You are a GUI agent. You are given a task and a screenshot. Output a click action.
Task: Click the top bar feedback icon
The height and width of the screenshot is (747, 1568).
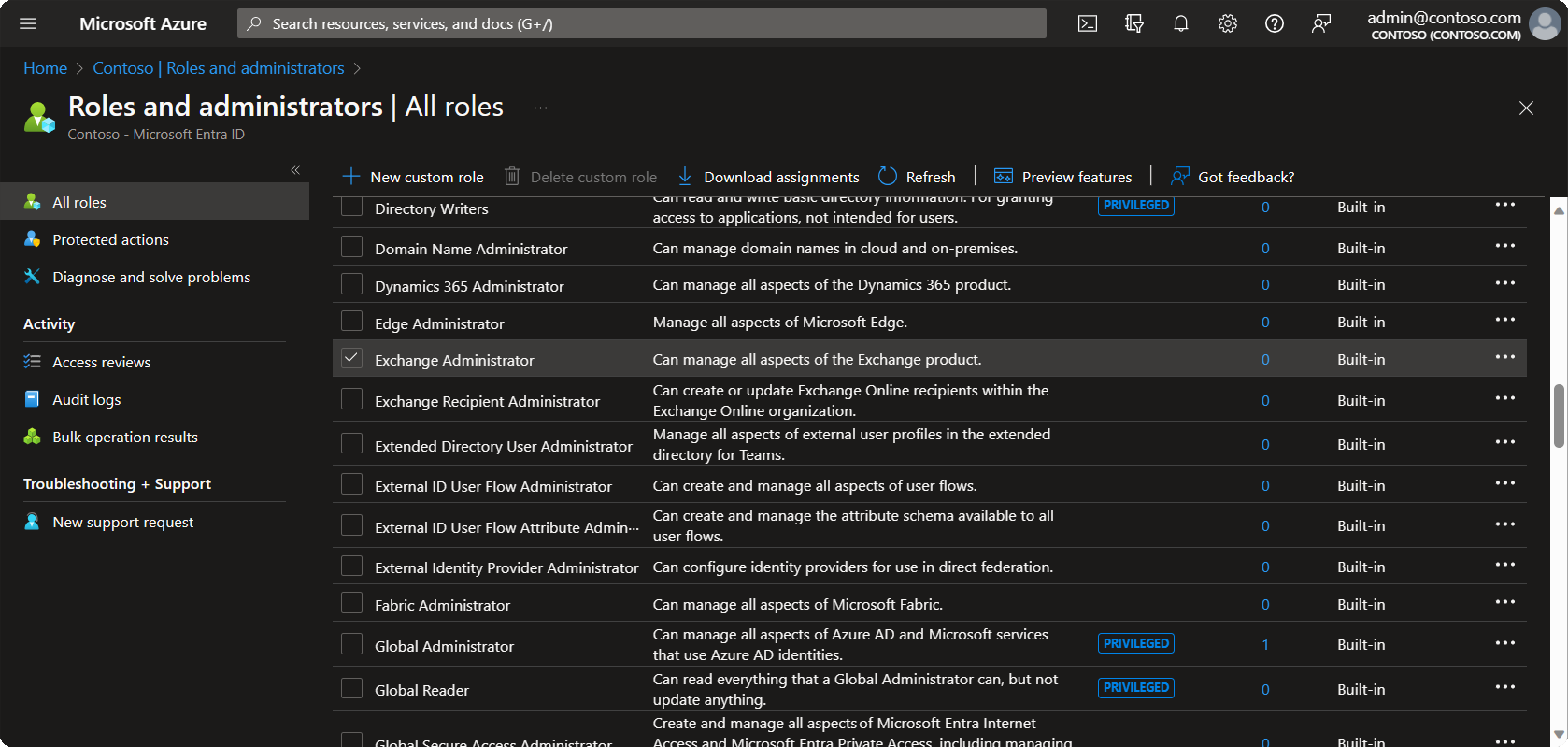1321,23
